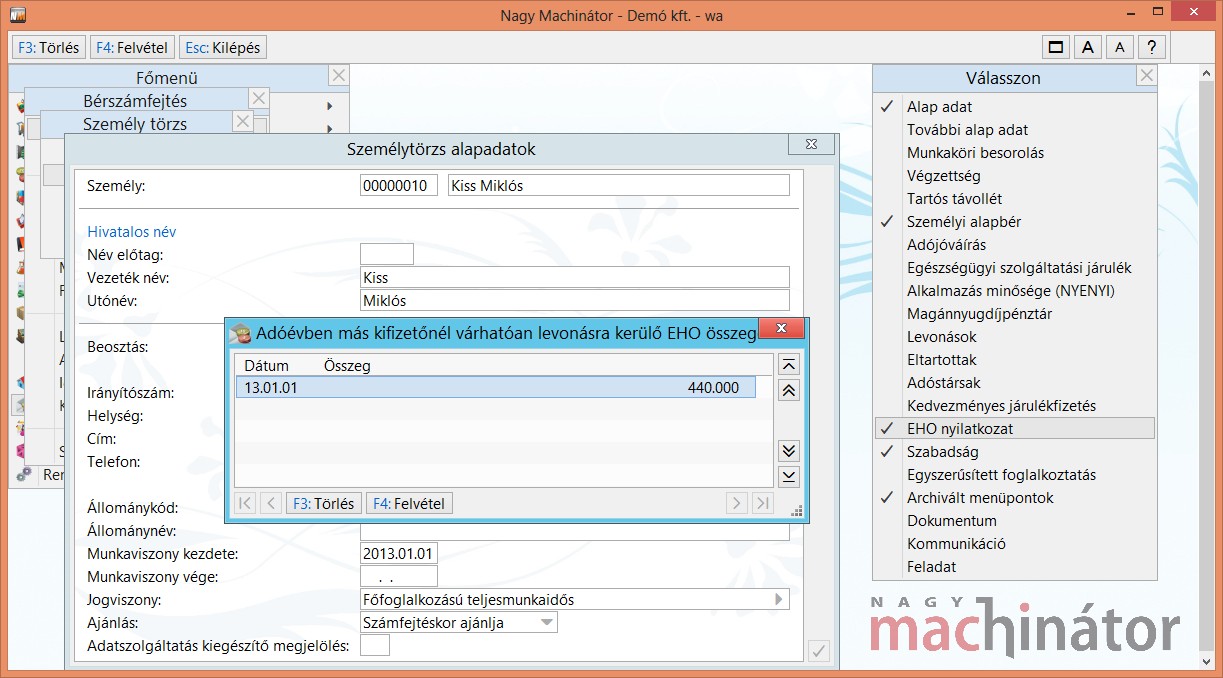The width and height of the screenshot is (1223, 678).
Task: Open the Ajánlás dropdown
Action: click(546, 622)
